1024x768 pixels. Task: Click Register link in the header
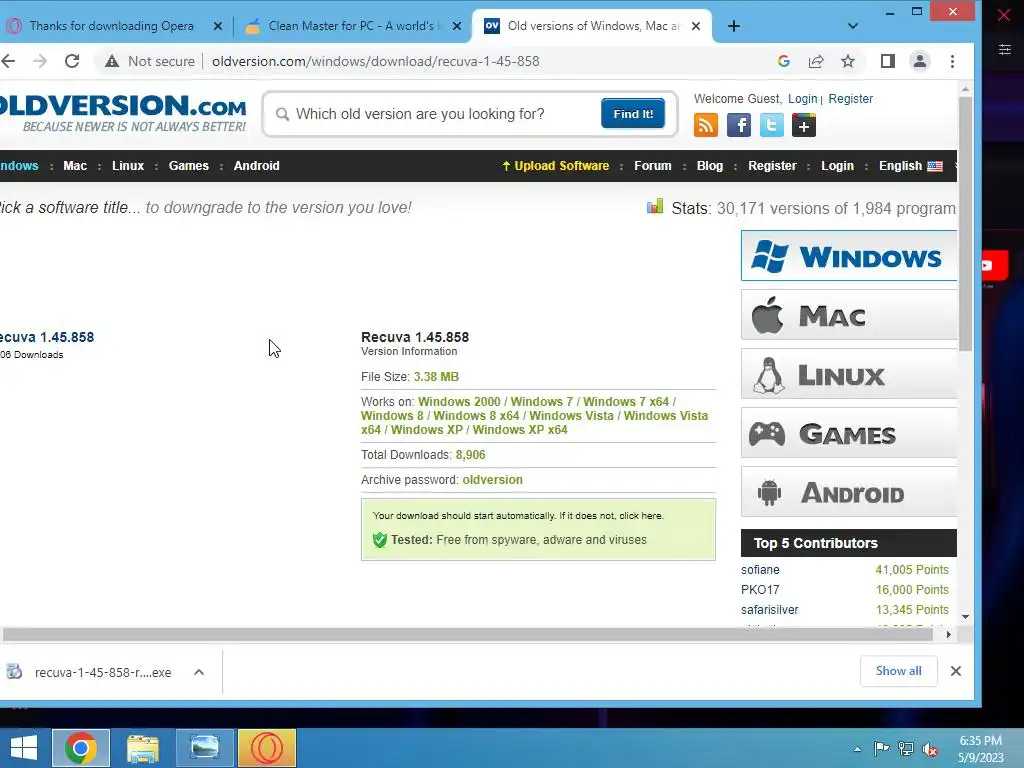pyautogui.click(x=850, y=99)
